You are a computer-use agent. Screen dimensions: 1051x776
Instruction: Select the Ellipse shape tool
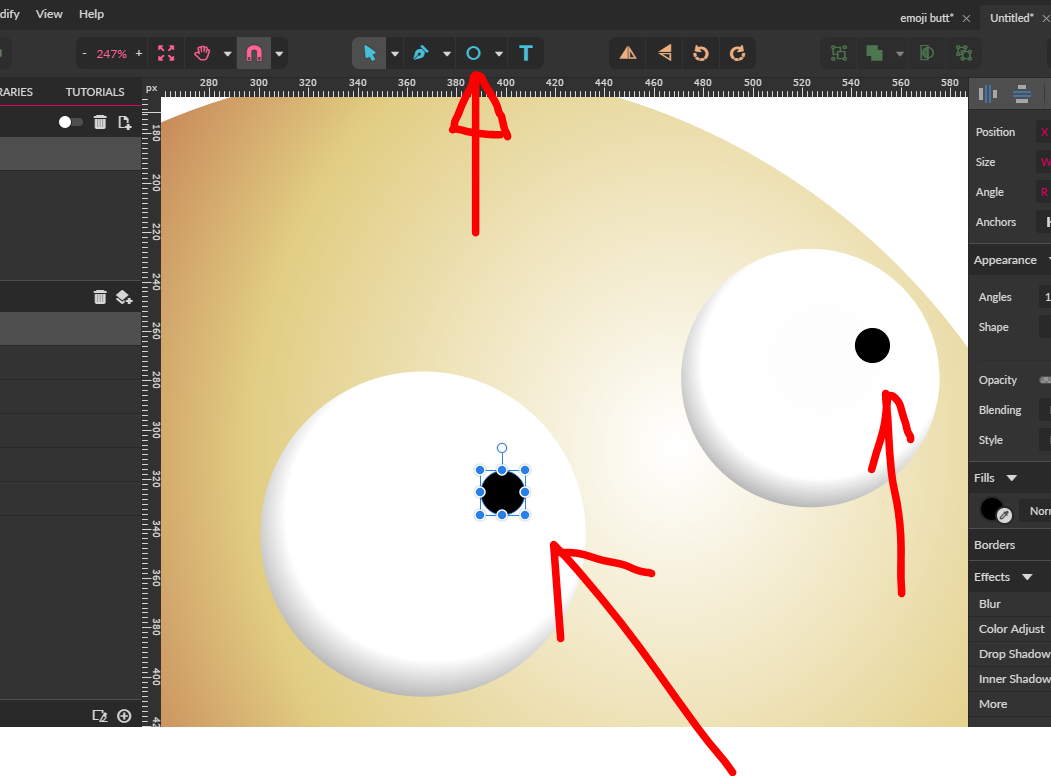(473, 53)
